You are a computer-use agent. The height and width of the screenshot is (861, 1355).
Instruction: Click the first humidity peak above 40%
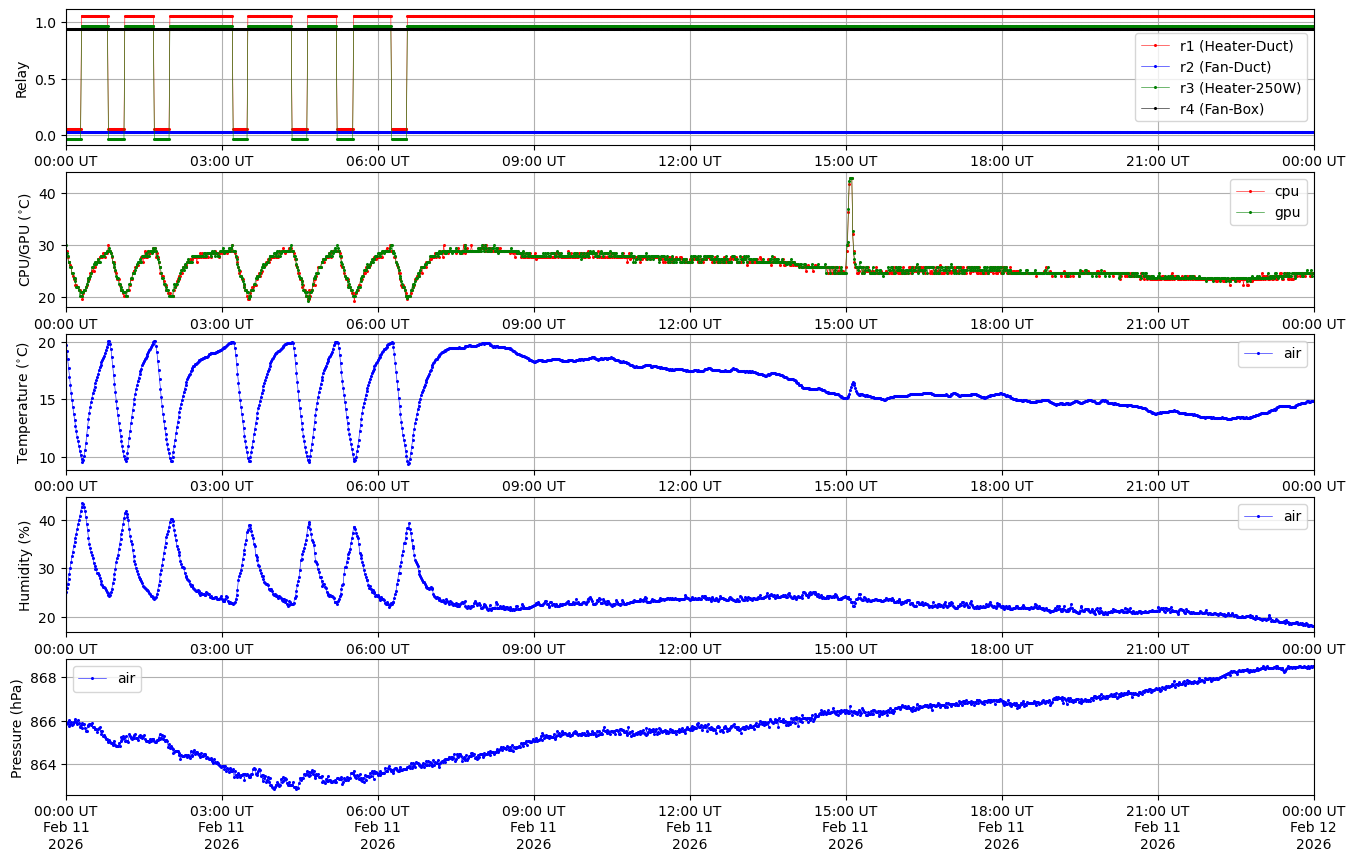[x=83, y=504]
